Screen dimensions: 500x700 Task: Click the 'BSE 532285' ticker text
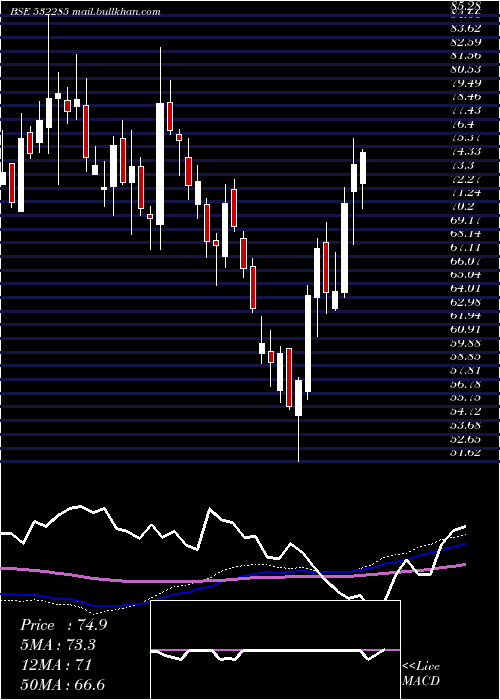coord(39,12)
